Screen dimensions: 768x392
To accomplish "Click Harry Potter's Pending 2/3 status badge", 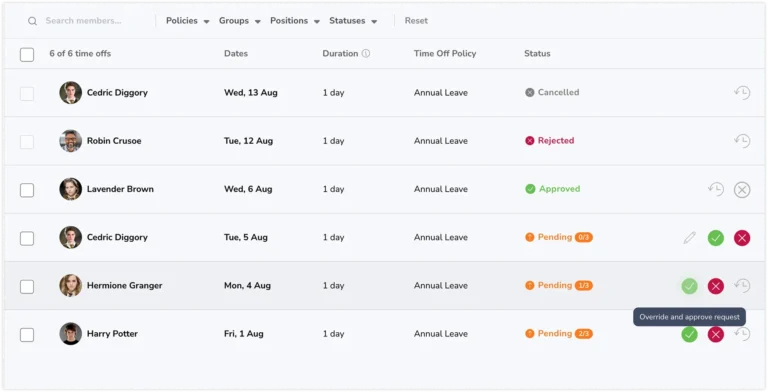I will (559, 334).
